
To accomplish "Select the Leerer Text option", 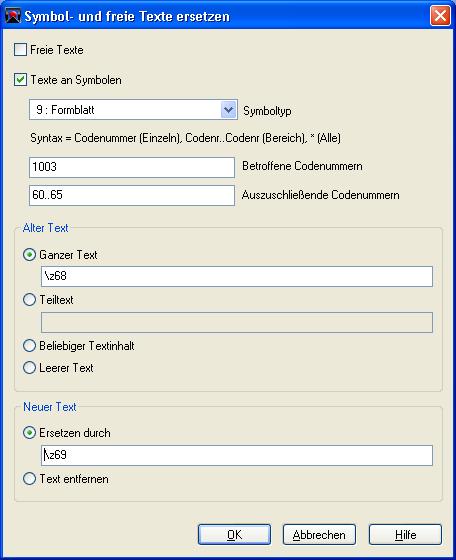I will [29, 368].
